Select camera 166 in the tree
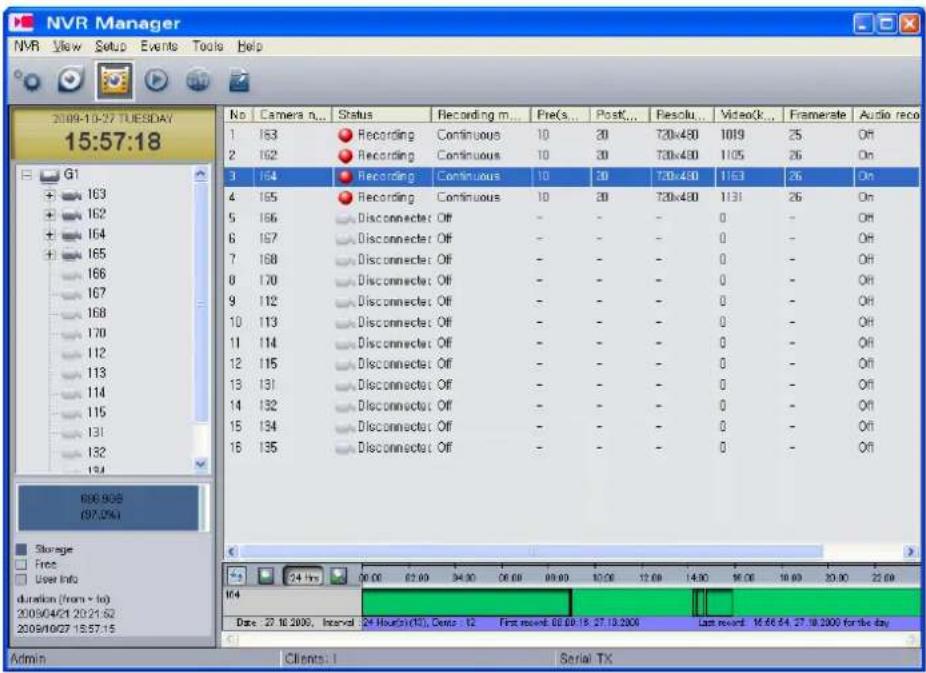The width and height of the screenshot is (926, 673). [96, 274]
